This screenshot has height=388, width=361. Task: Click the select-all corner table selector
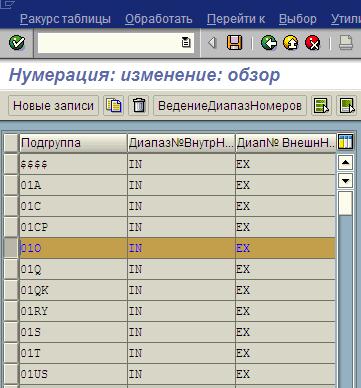tap(11, 143)
